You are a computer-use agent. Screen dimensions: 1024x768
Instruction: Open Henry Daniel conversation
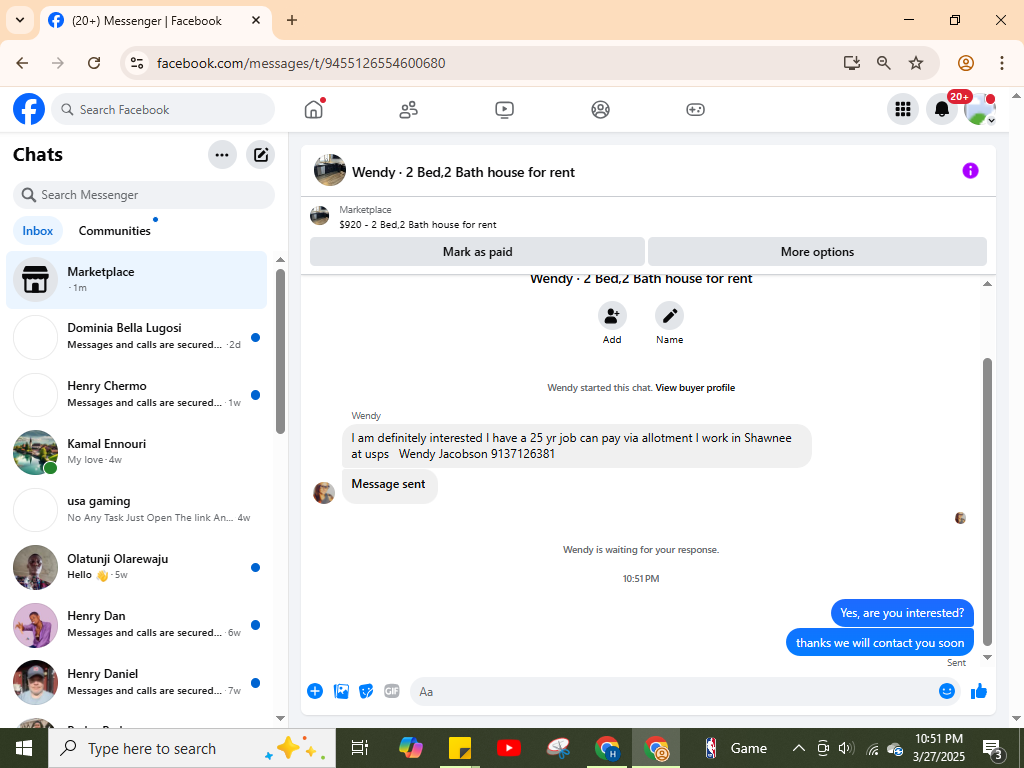click(x=136, y=682)
